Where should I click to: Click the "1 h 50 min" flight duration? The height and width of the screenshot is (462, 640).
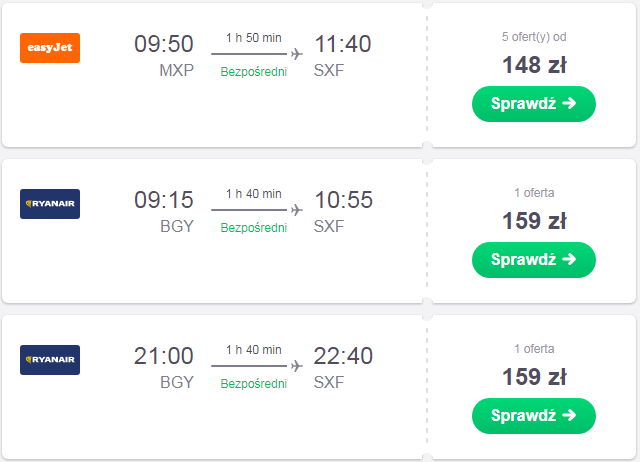coord(254,37)
